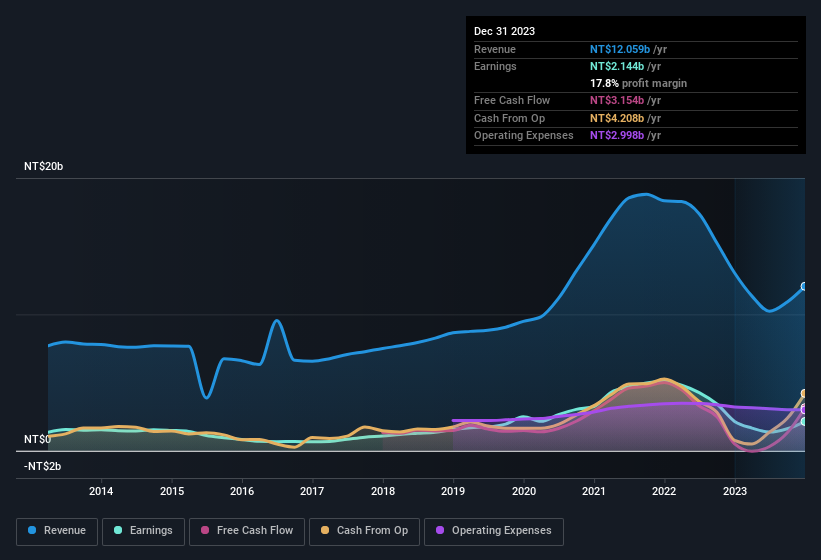Click the 2016 x-axis label

coord(242,491)
